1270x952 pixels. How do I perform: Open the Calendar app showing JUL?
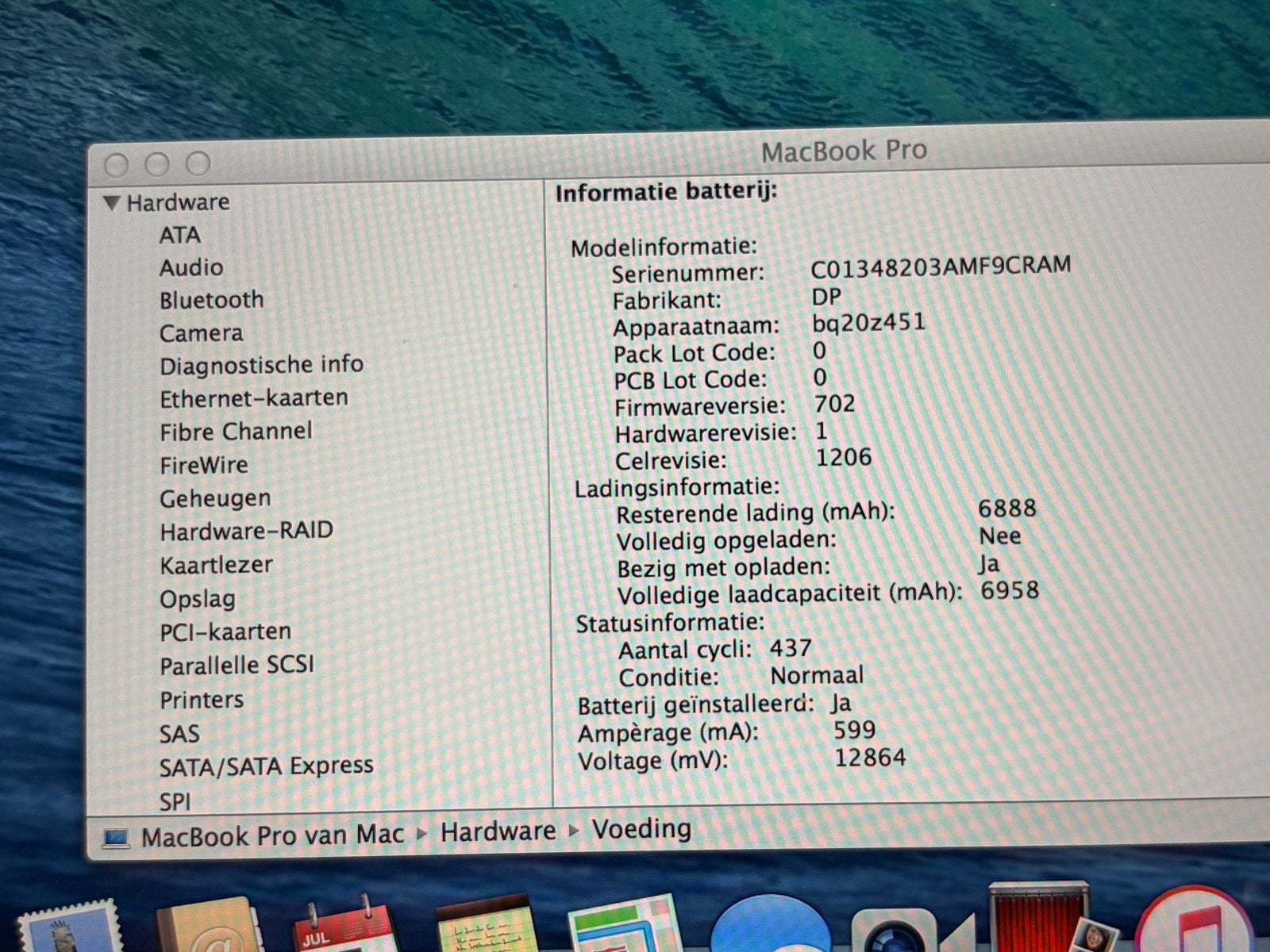tap(344, 924)
